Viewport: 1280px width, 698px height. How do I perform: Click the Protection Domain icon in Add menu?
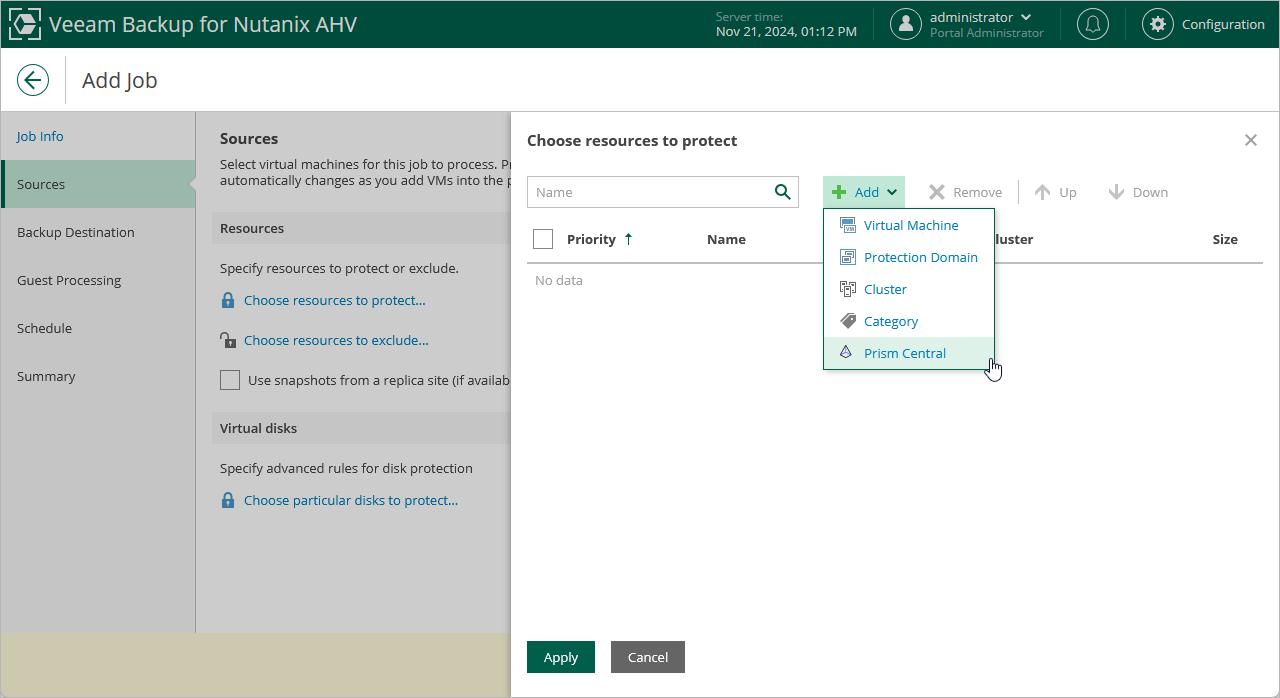tap(848, 257)
